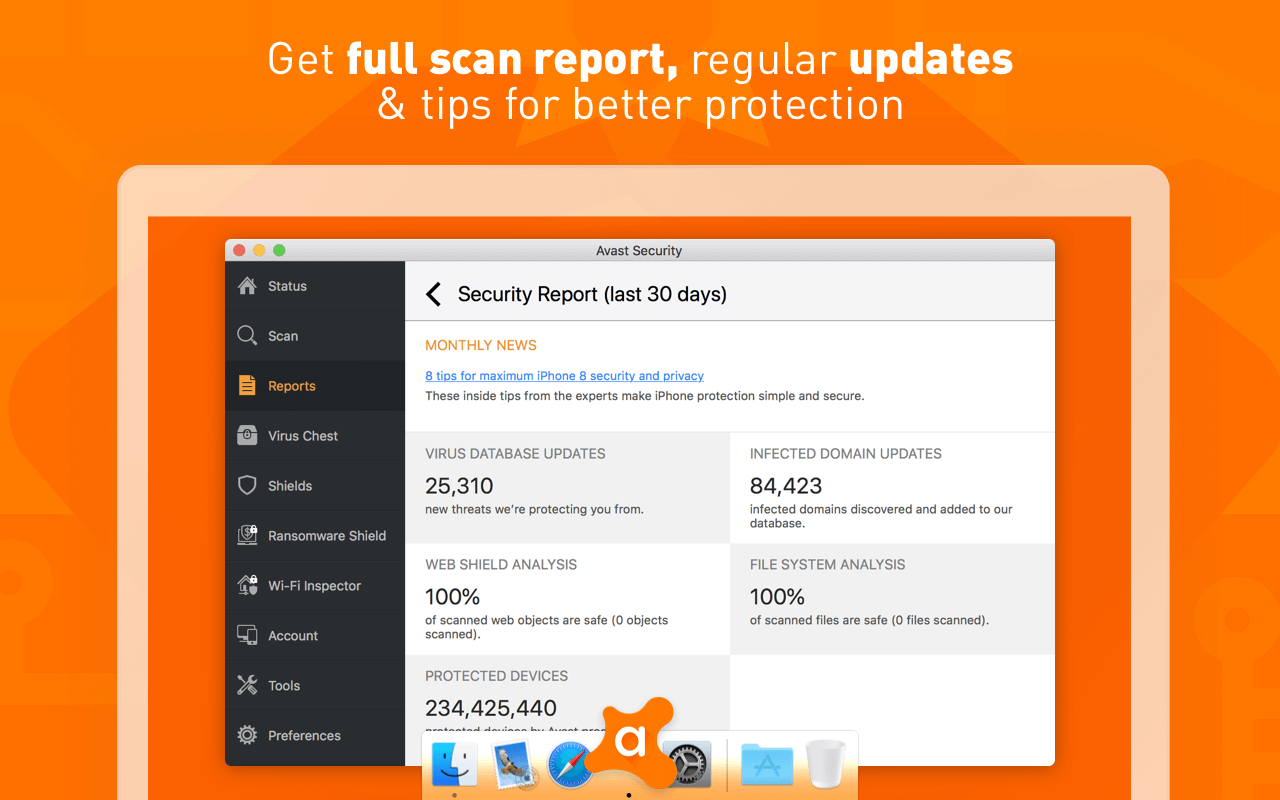Screen dimensions: 1280x800
Task: Click the FILE SYSTEM ANALYSIS heading
Action: (827, 564)
